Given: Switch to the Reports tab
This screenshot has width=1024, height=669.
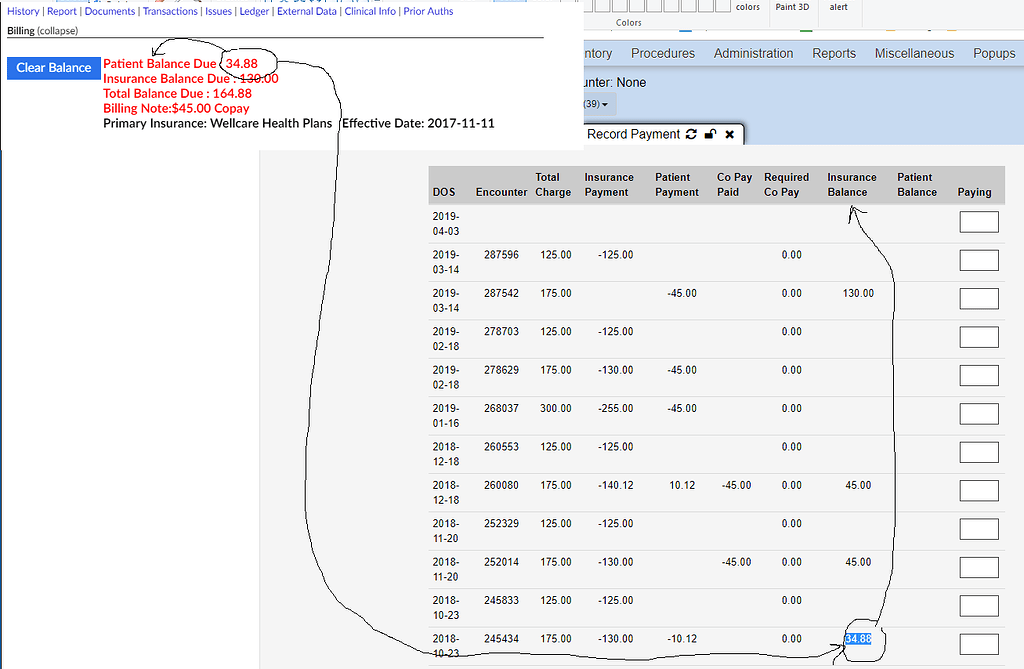Looking at the screenshot, I should tap(834, 53).
